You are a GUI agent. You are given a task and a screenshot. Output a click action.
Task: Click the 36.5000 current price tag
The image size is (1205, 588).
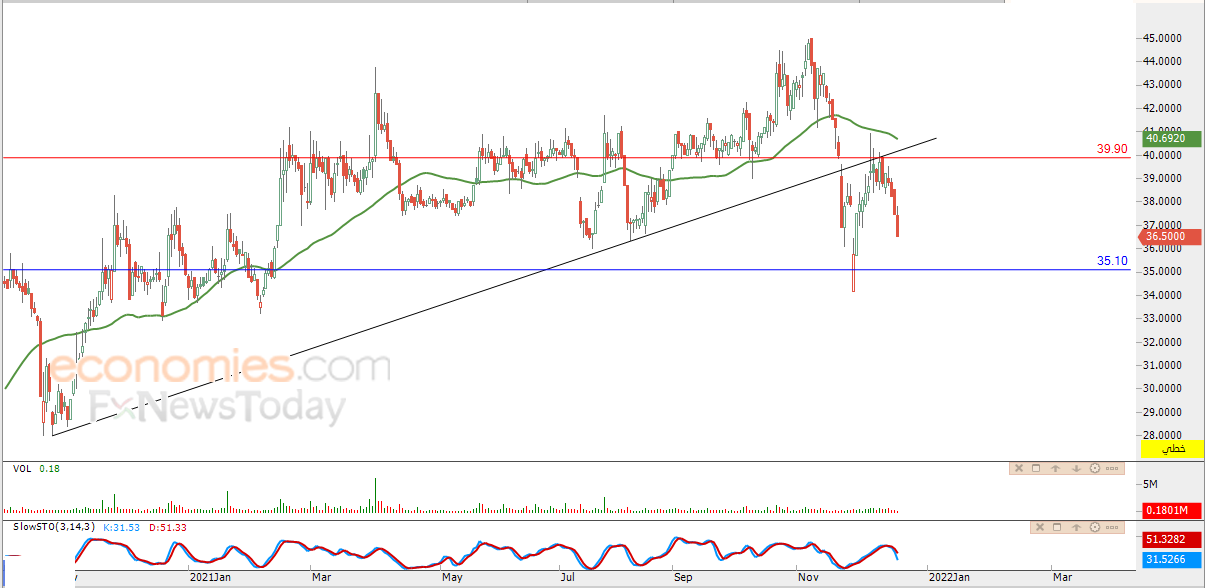click(1171, 237)
